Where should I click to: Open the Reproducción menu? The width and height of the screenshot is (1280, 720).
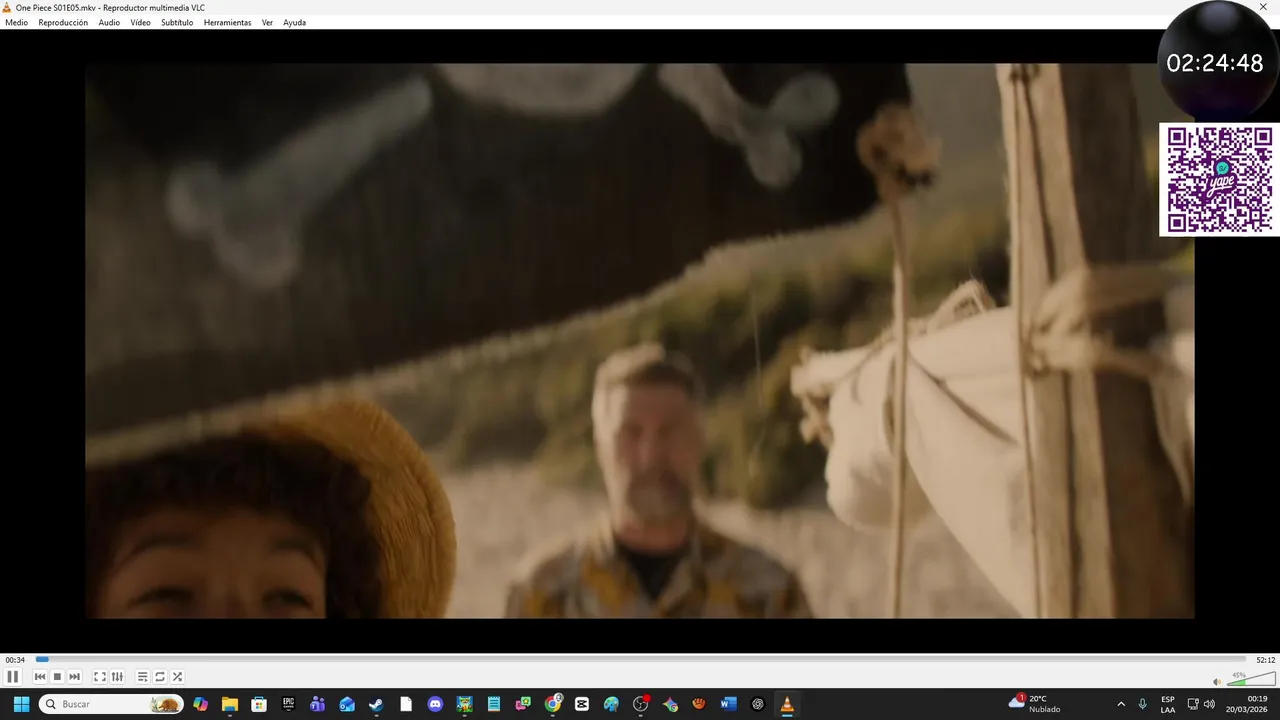[x=63, y=22]
